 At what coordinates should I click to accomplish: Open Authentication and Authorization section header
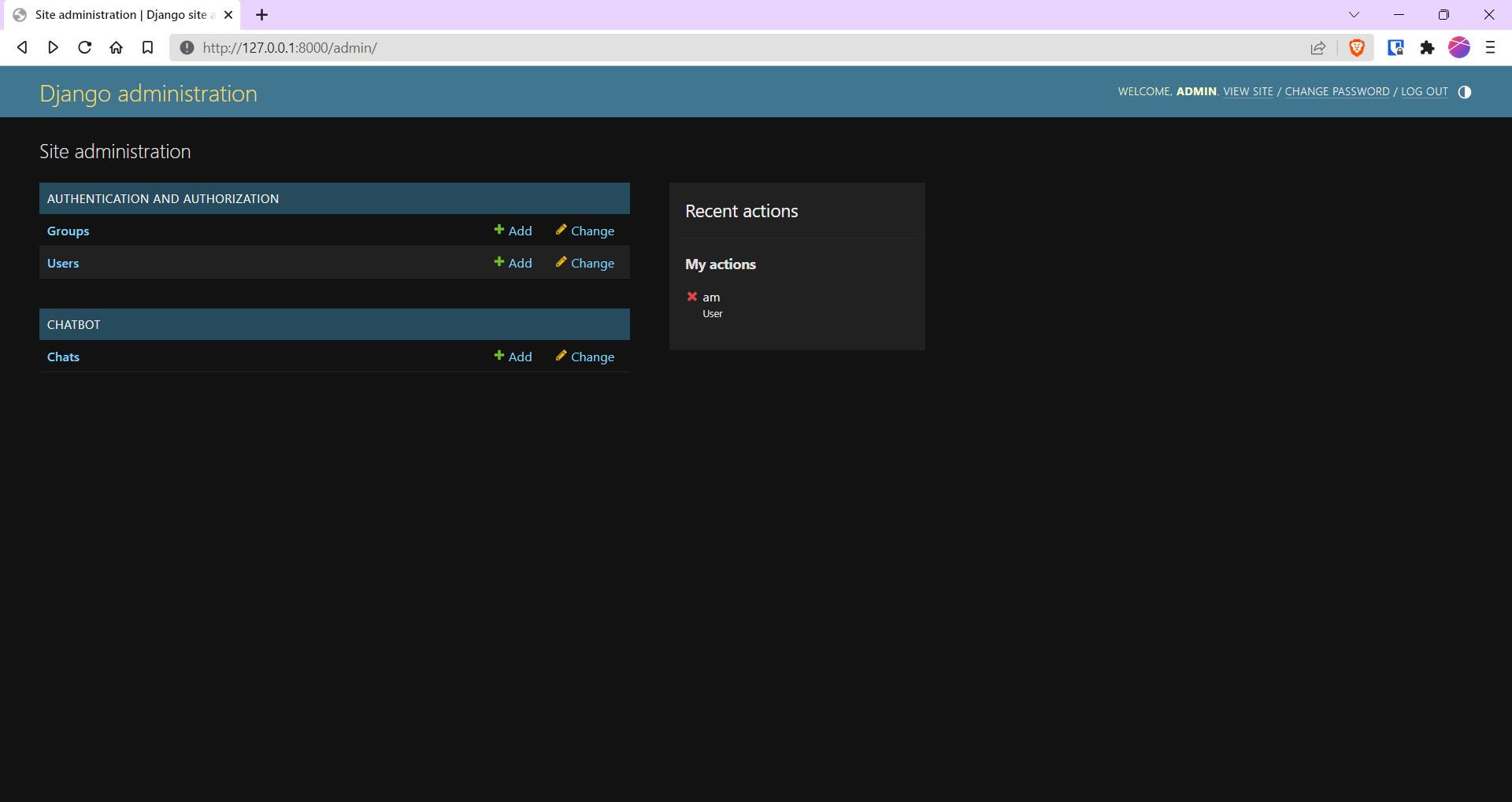point(163,199)
